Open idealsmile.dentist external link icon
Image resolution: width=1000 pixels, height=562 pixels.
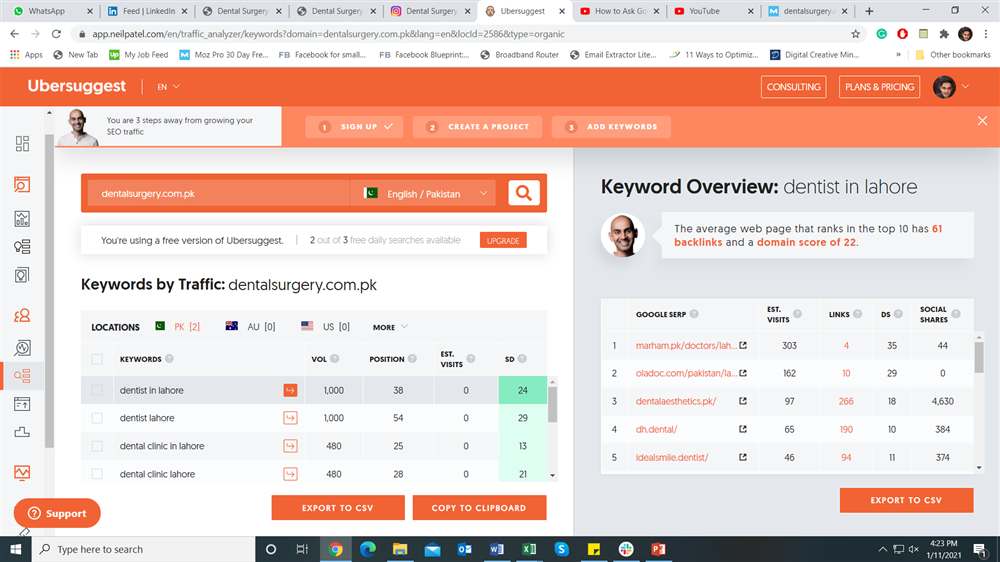(743, 457)
